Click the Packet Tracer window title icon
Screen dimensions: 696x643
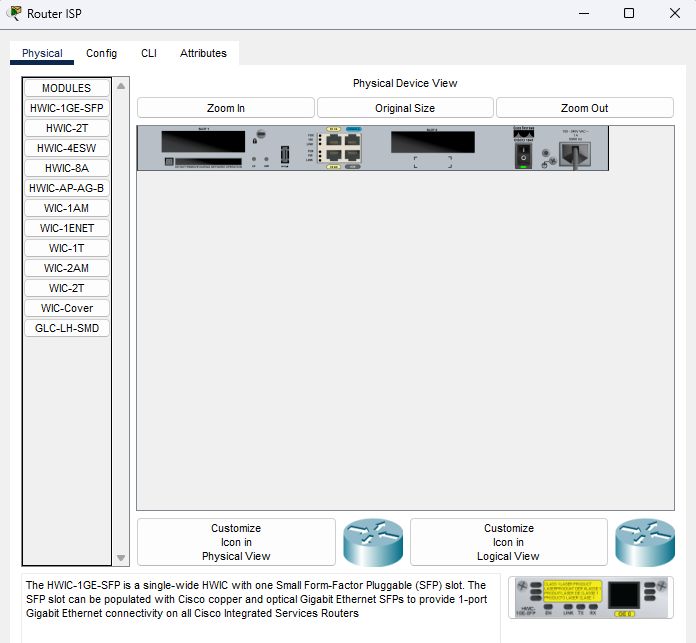coord(15,13)
